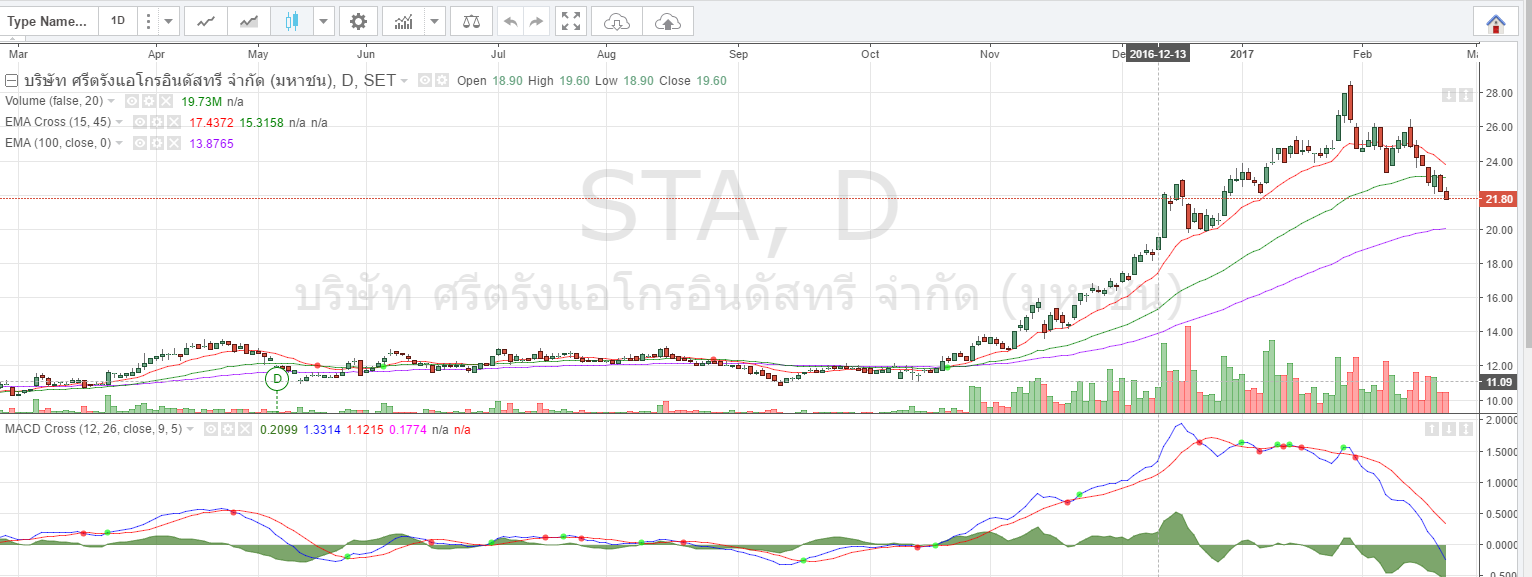Remove the EMA 100 indicator
1532x577 pixels.
pos(173,143)
